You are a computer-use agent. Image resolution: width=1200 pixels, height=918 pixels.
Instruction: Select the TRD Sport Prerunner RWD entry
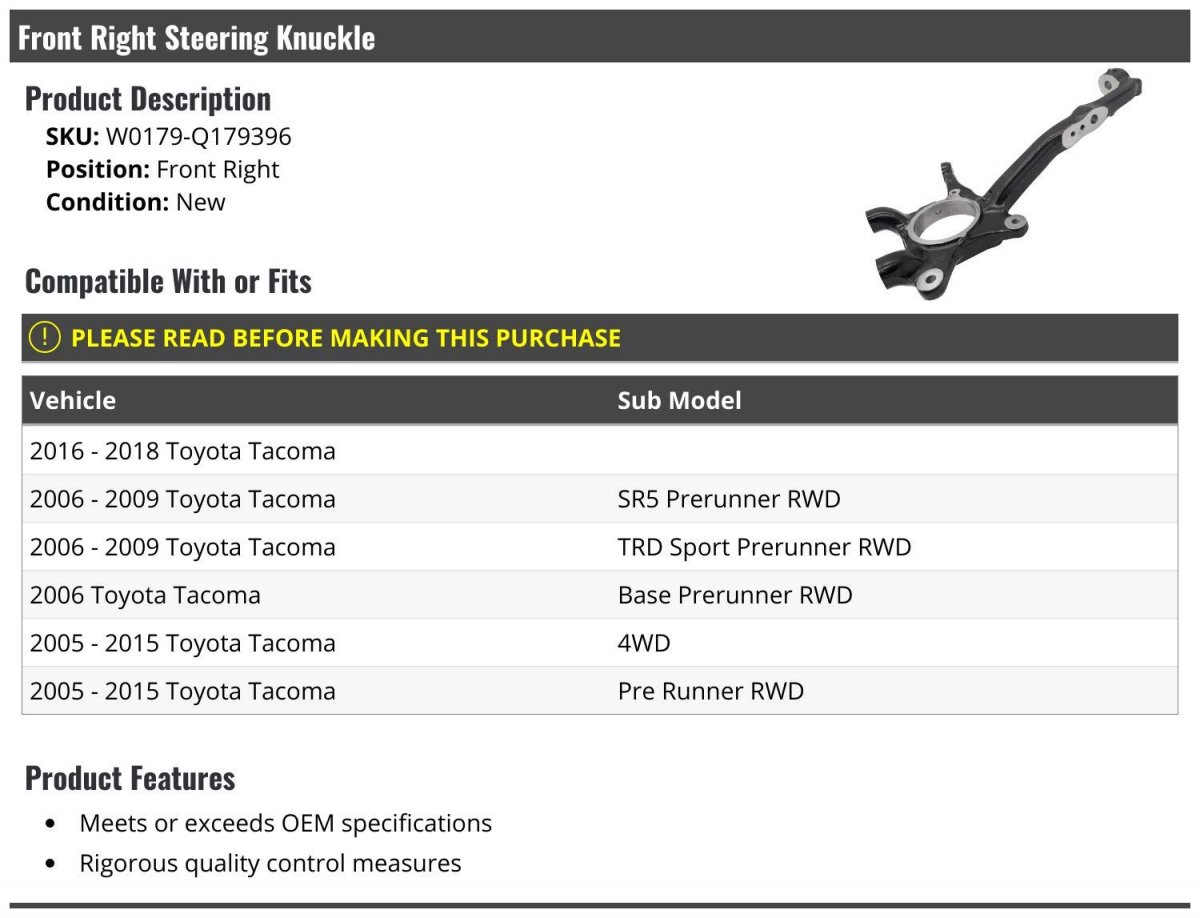coord(764,547)
